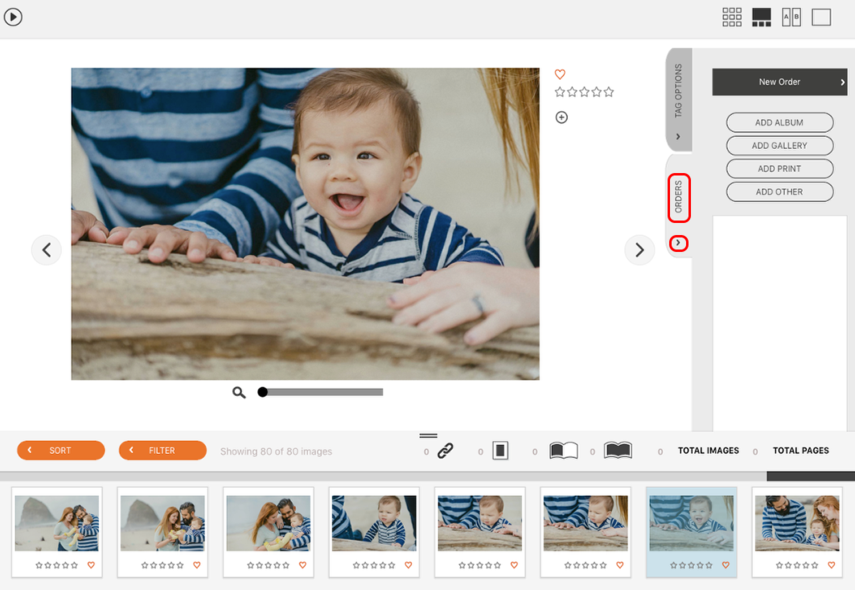This screenshot has width=855, height=590.
Task: Click the TOTAL PAGES label
Action: 800,450
